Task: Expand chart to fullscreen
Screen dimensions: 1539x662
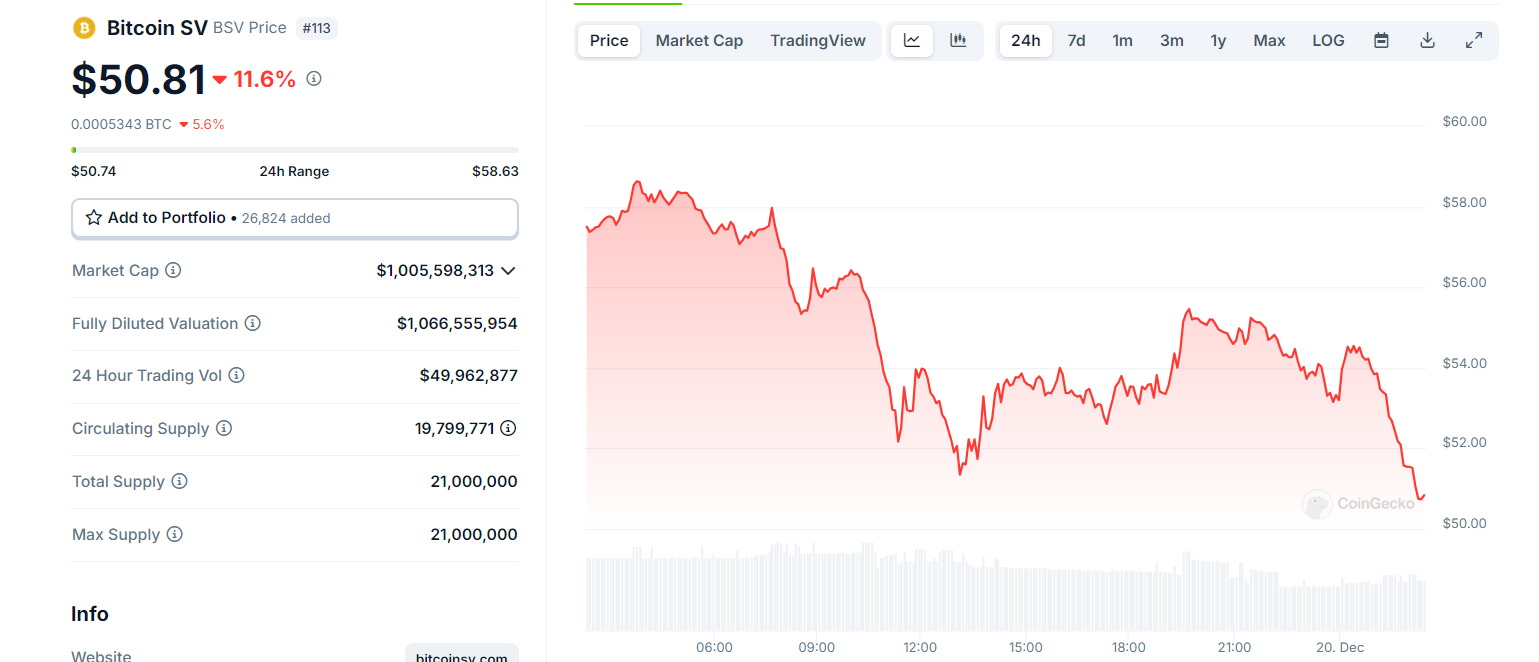Action: point(1474,41)
